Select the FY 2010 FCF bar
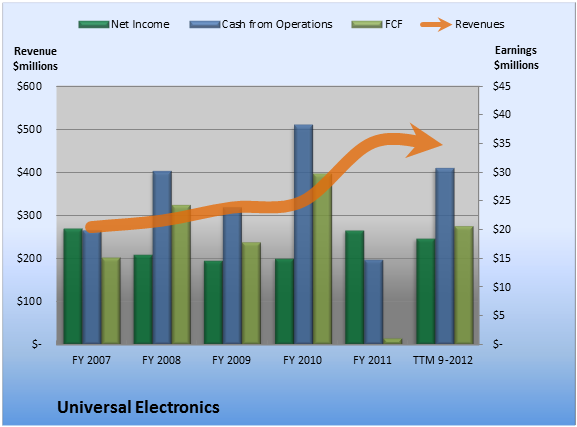The height and width of the screenshot is (427, 577). coord(323,259)
